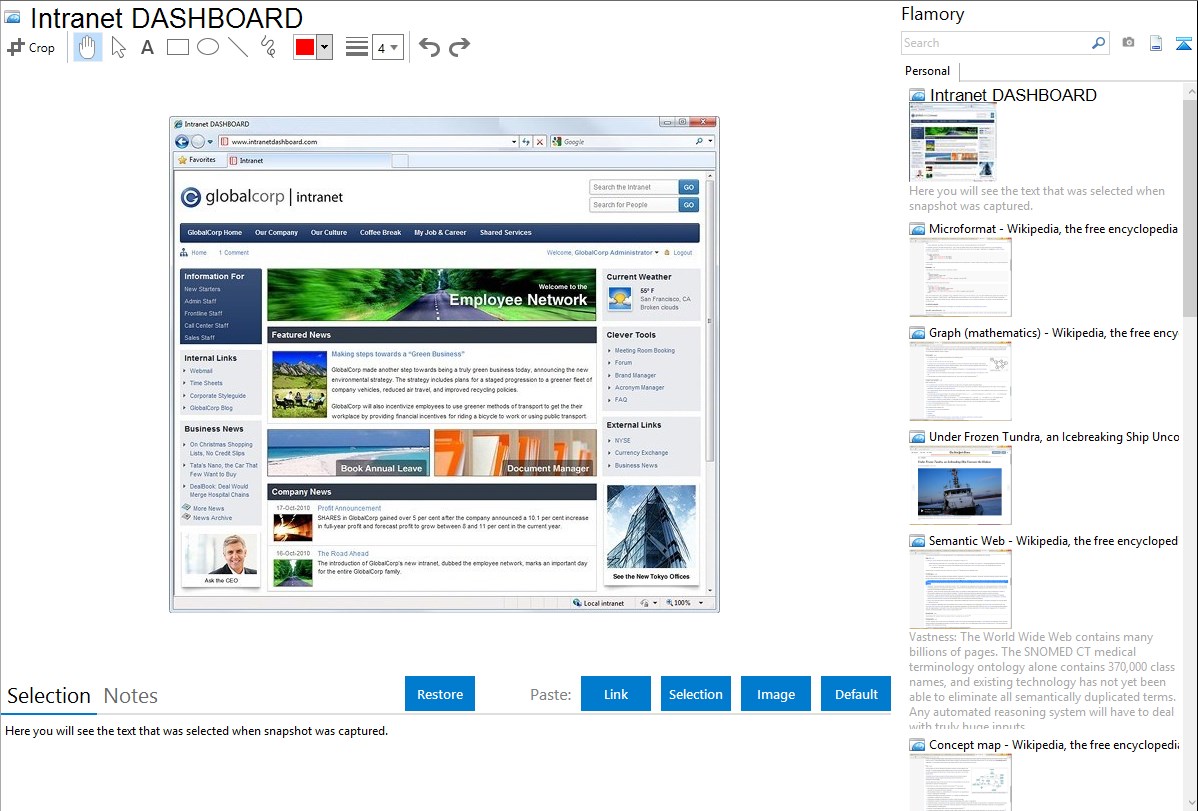Screen dimensions: 1198x811
Task: Click the 'Vastness: The World Wide Web' description
Action: click(x=1043, y=681)
